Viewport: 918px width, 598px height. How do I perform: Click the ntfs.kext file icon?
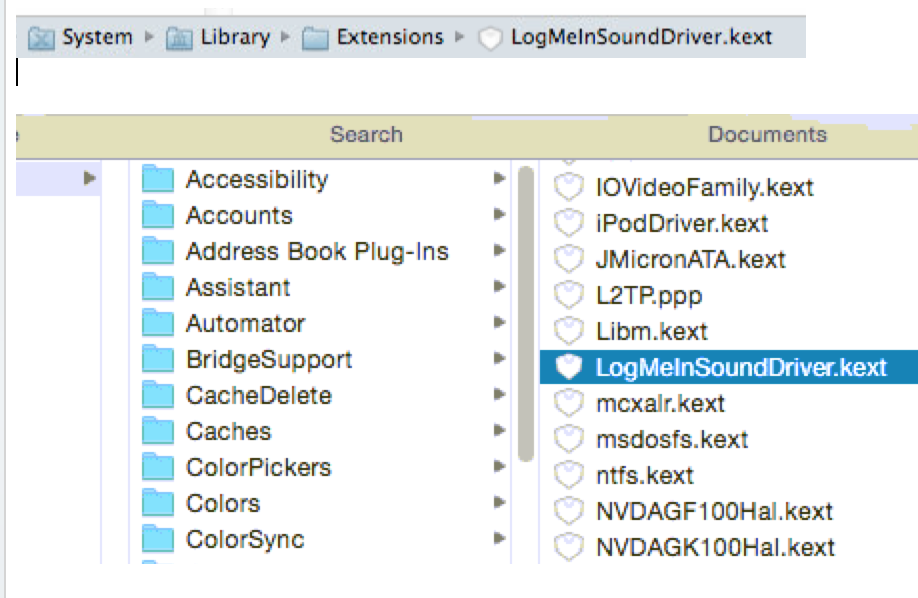point(568,475)
